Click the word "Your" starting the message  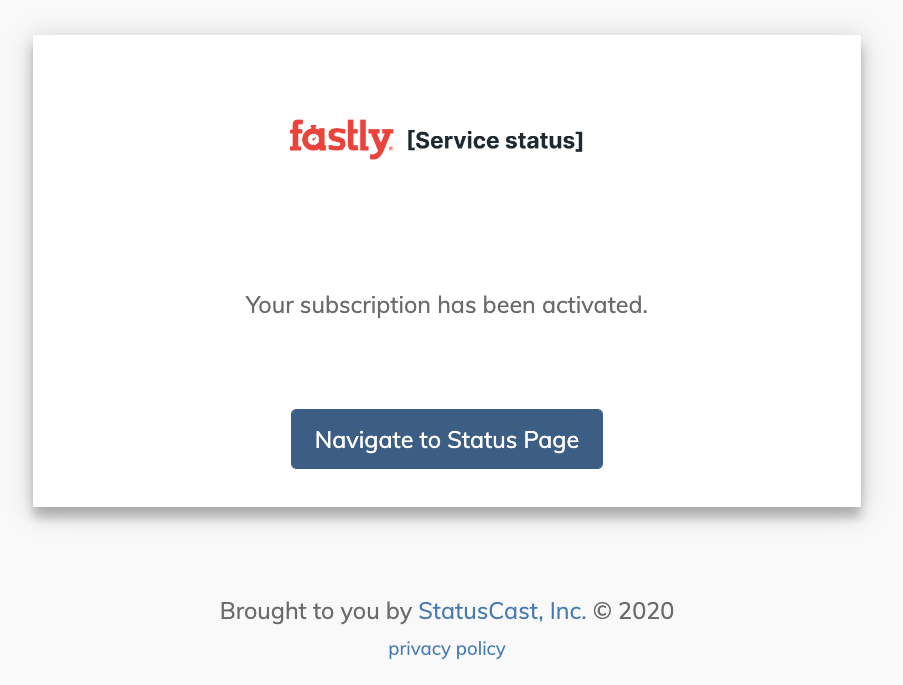click(x=269, y=305)
